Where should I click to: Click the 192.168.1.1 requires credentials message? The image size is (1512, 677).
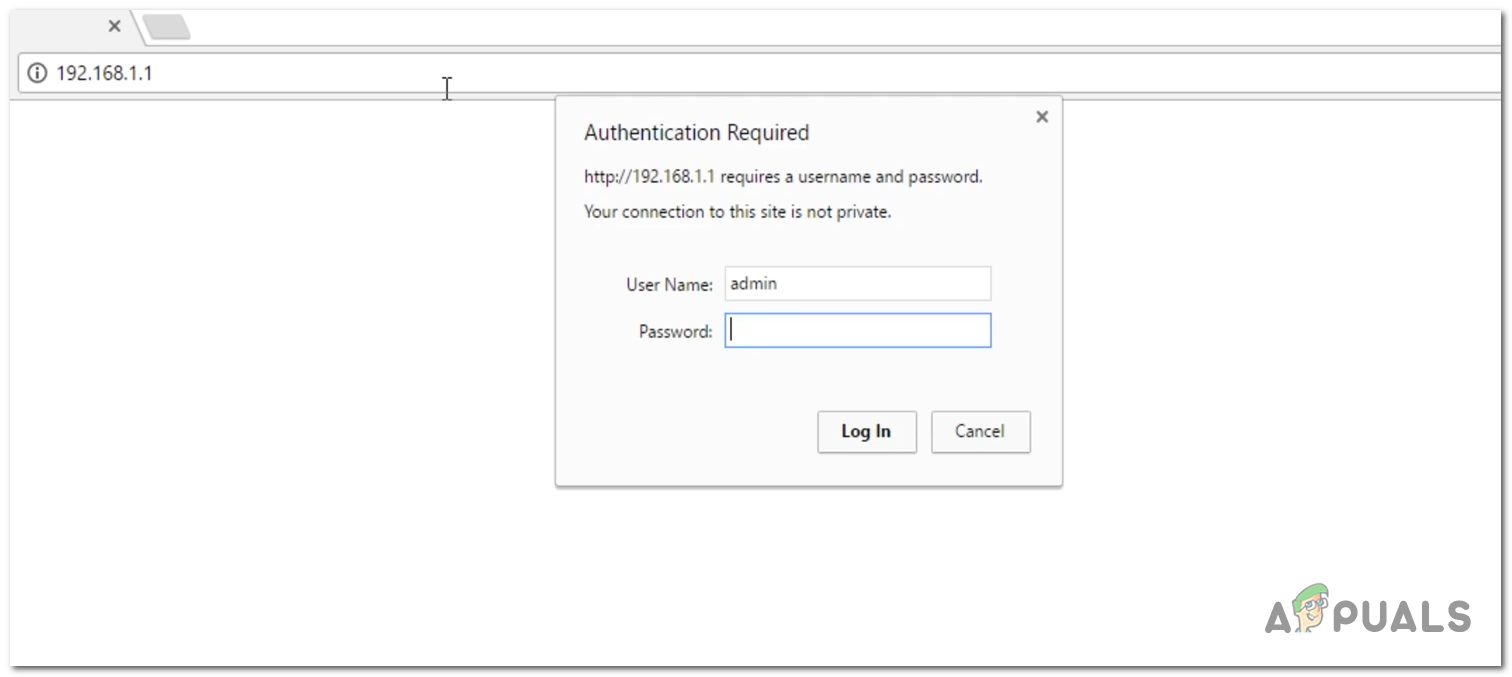783,176
